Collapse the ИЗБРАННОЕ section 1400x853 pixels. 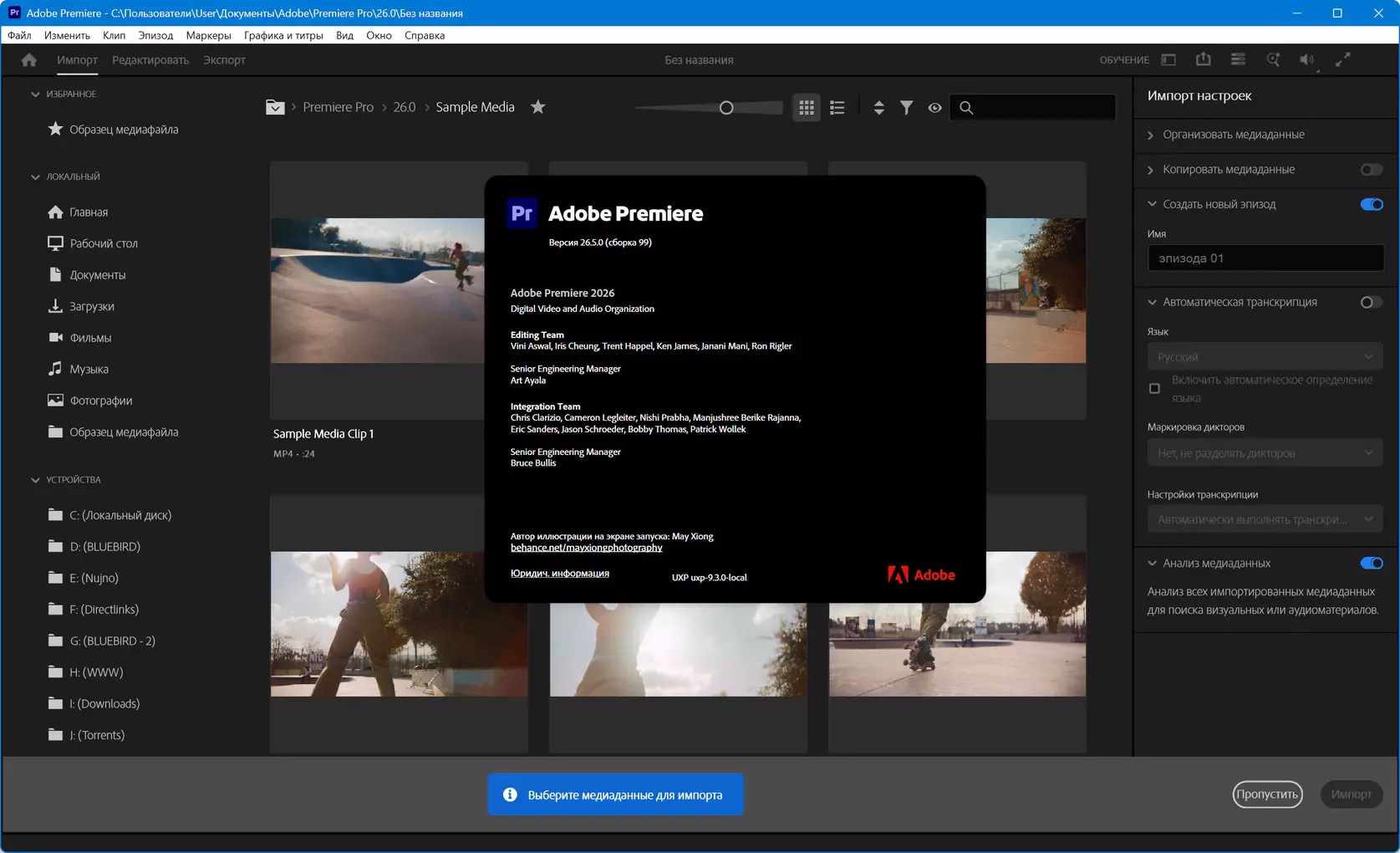(x=35, y=94)
